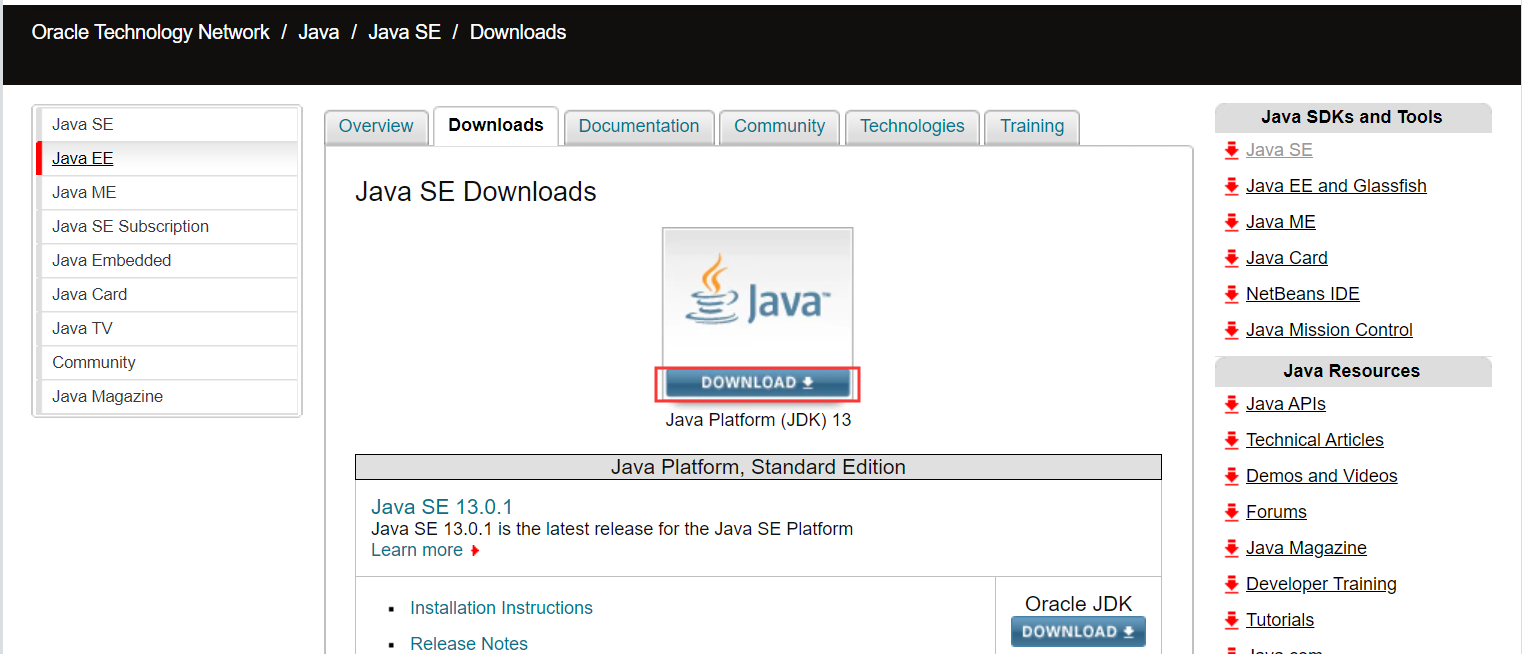Open Community in left sidebar

point(167,363)
